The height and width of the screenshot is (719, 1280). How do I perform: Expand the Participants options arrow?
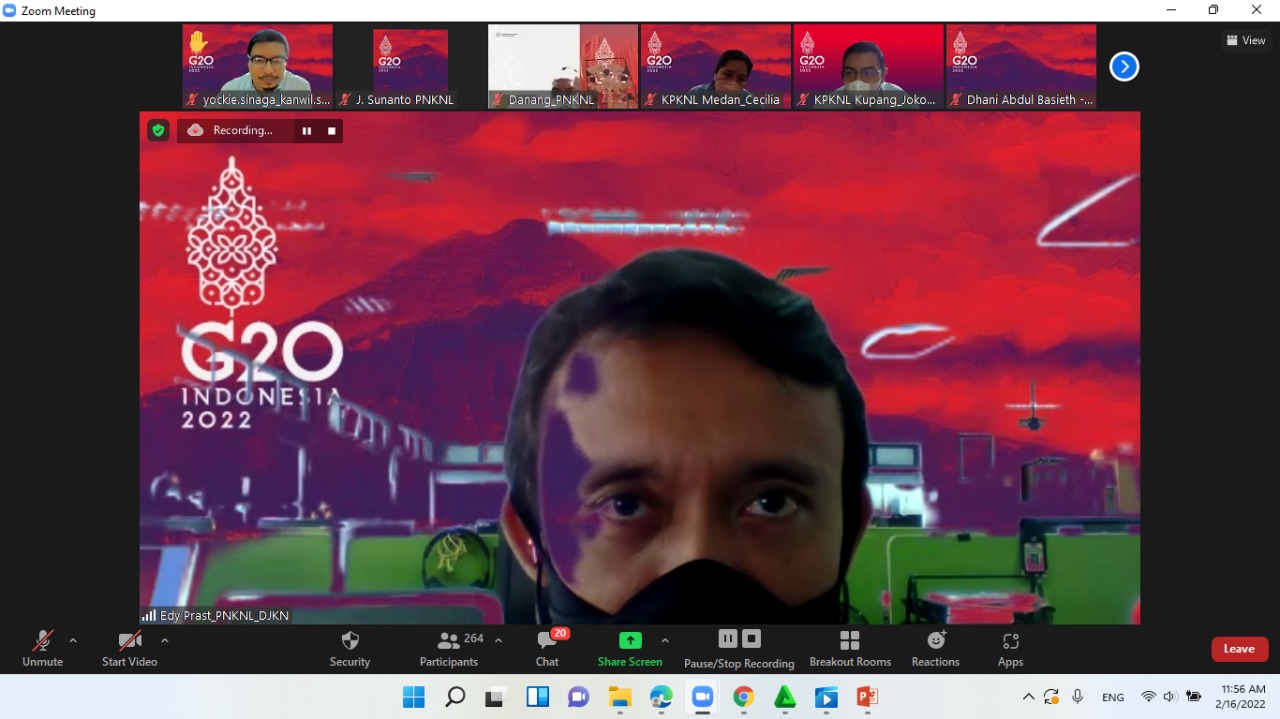(499, 640)
